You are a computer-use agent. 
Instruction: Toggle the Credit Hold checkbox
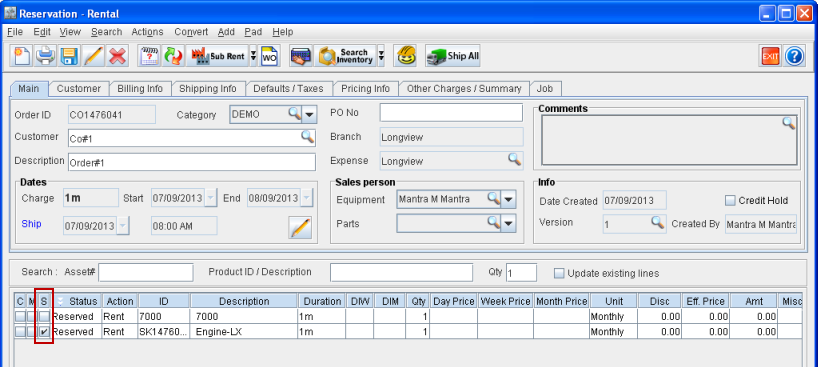point(730,200)
